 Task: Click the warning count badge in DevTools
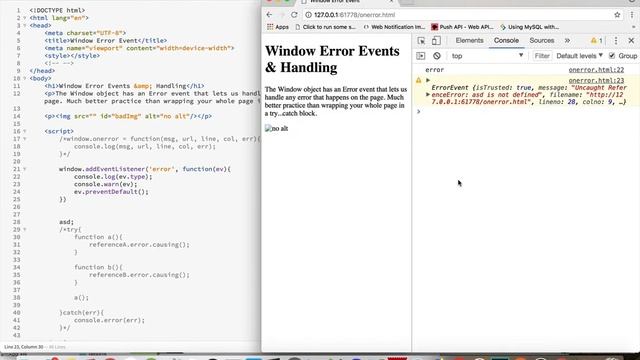pos(596,40)
